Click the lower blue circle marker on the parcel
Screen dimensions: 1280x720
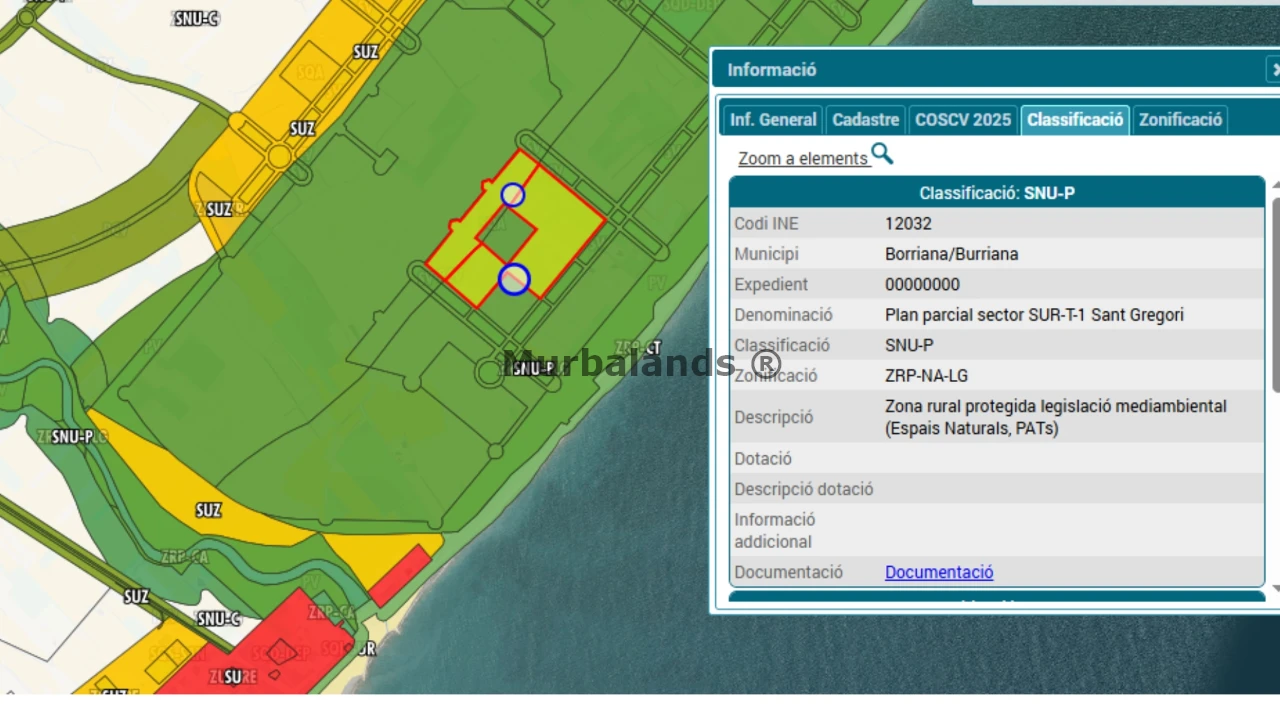(x=514, y=279)
